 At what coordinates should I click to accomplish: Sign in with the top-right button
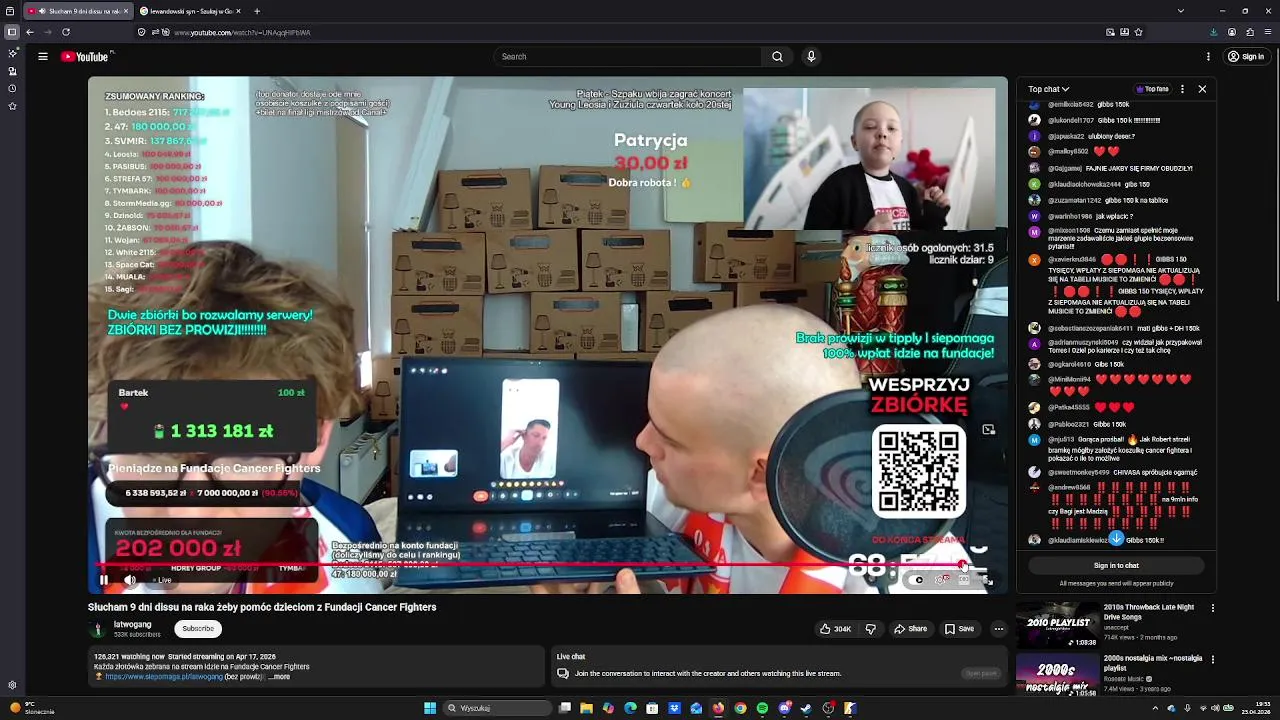pos(1246,57)
